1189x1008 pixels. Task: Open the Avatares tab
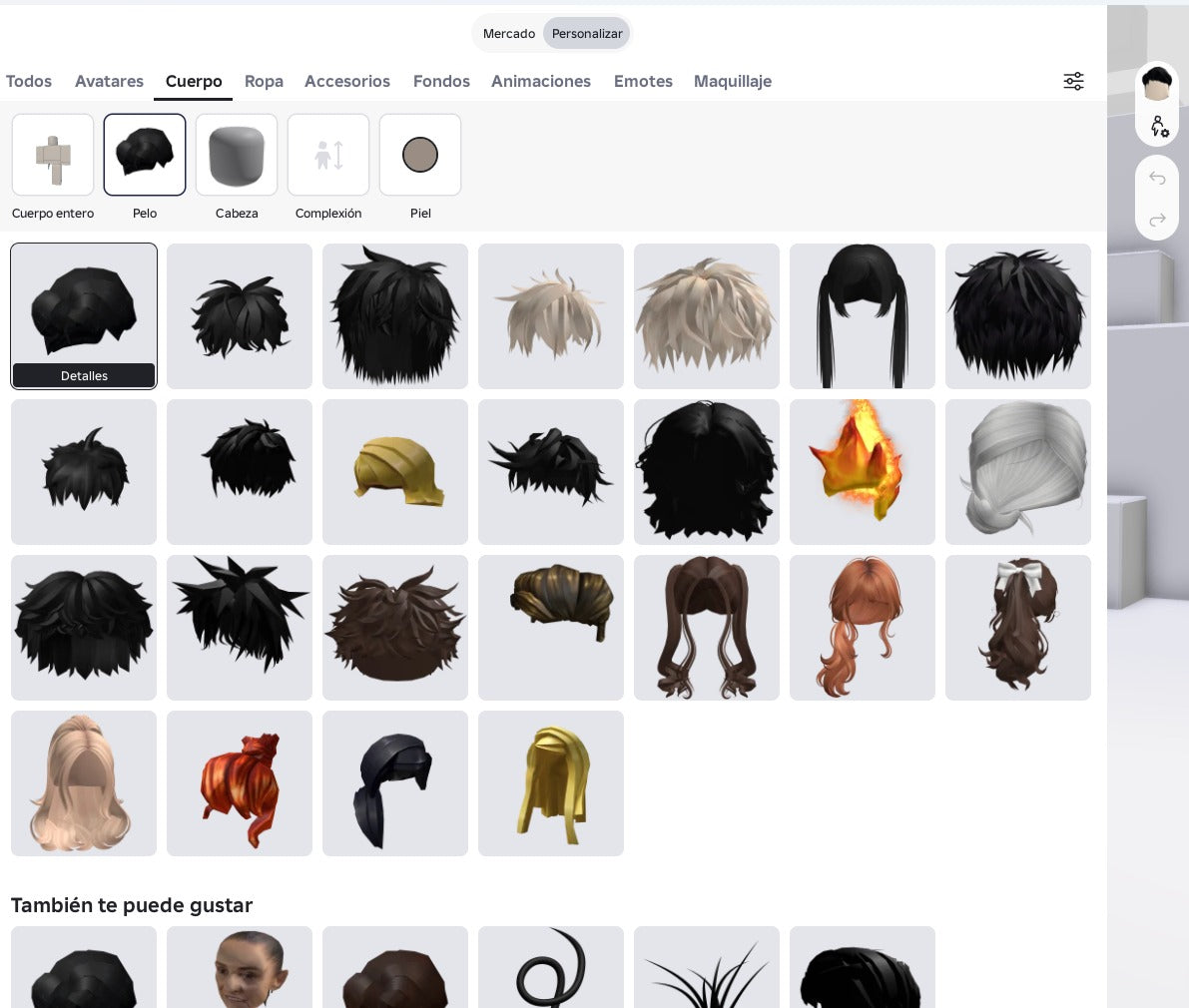click(x=109, y=81)
